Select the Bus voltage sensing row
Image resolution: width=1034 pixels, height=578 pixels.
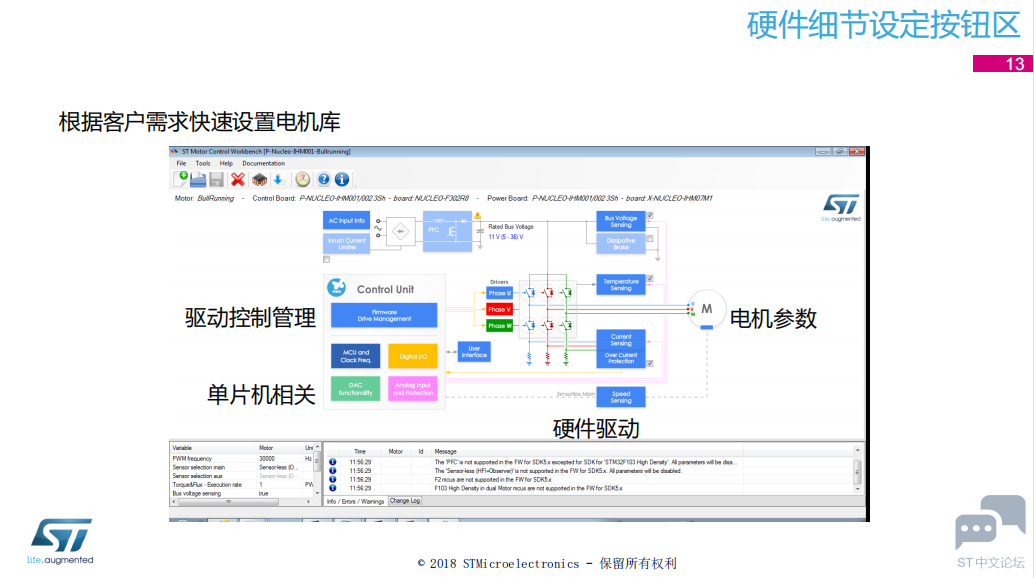(x=243, y=493)
